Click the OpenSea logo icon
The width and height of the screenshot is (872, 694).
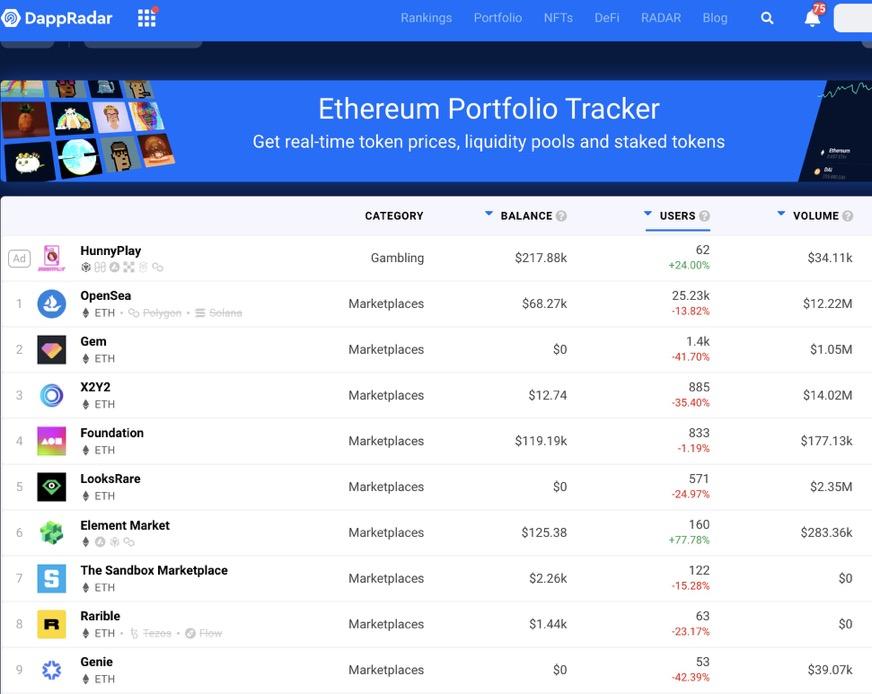click(x=52, y=304)
